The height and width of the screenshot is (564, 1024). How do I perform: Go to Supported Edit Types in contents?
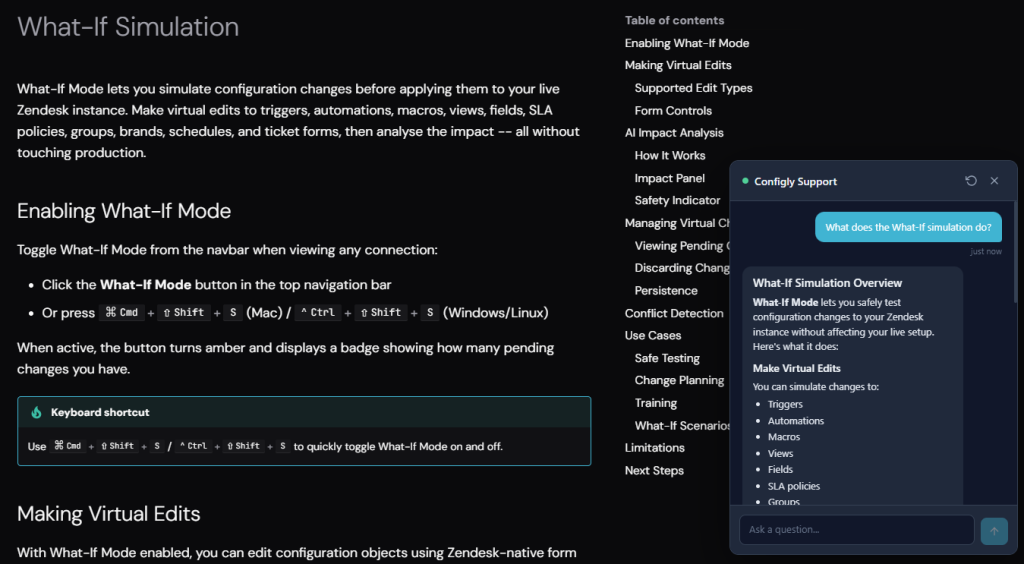click(693, 88)
